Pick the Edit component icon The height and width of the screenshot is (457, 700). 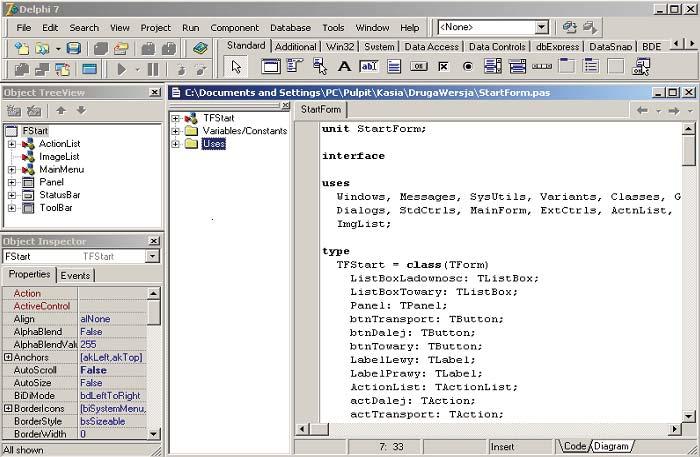click(x=369, y=66)
